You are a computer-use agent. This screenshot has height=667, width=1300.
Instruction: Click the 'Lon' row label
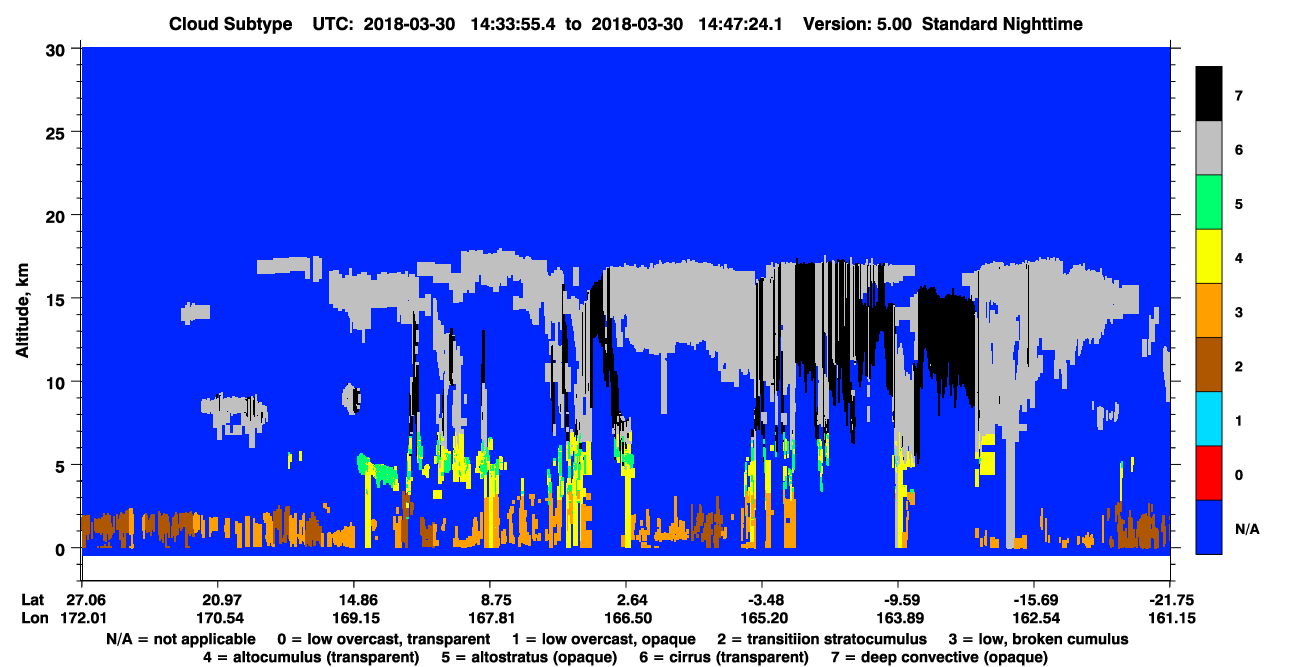(x=33, y=619)
